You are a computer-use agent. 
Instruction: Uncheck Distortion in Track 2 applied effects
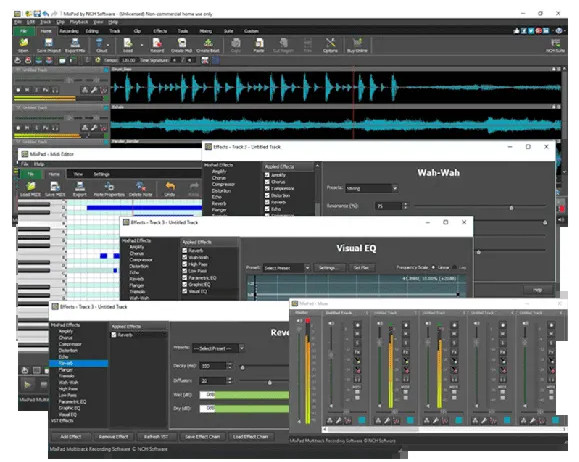pos(267,195)
